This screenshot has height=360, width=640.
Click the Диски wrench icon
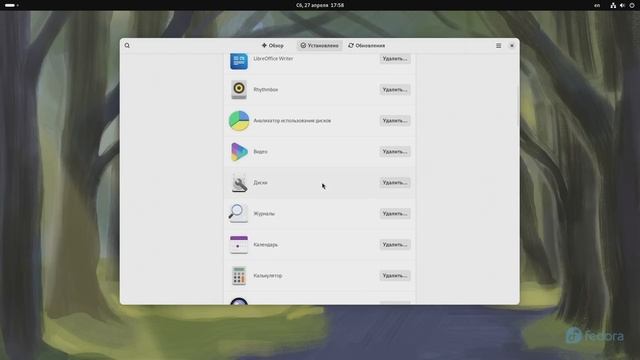pos(239,183)
